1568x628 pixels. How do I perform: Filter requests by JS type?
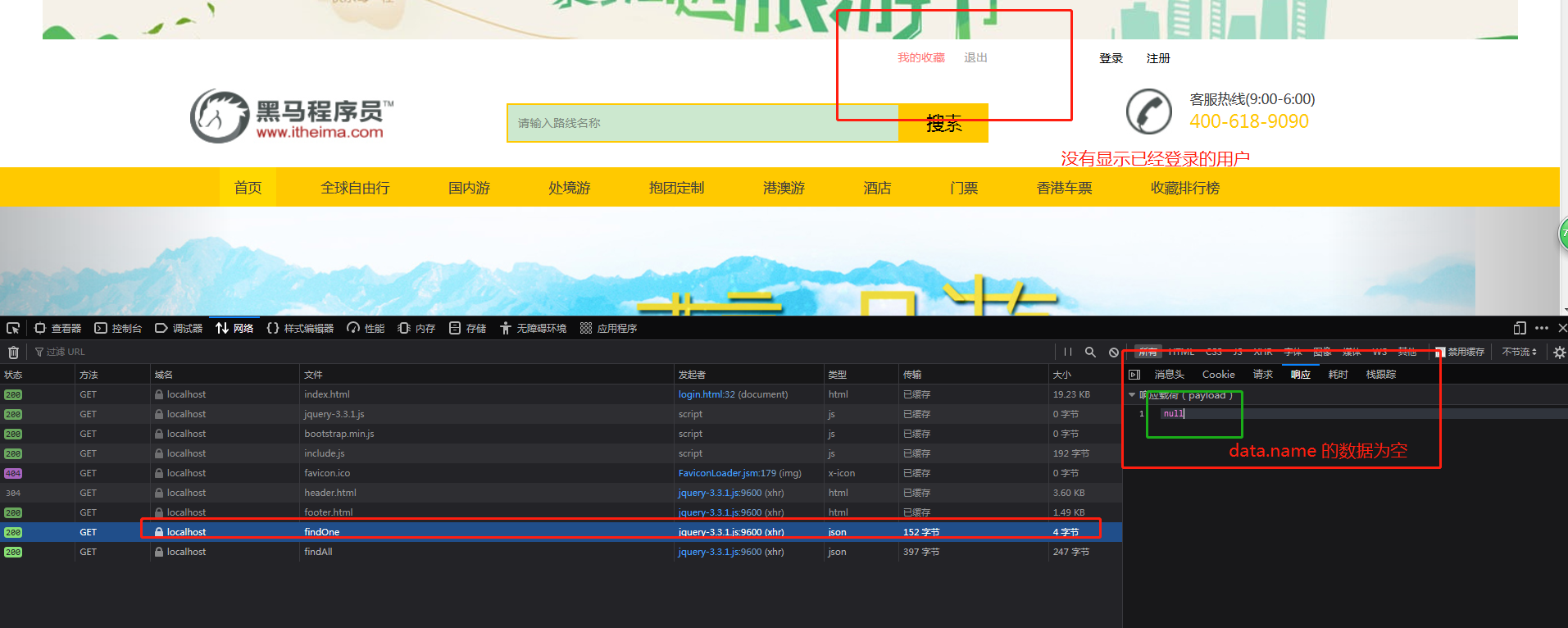(1238, 352)
